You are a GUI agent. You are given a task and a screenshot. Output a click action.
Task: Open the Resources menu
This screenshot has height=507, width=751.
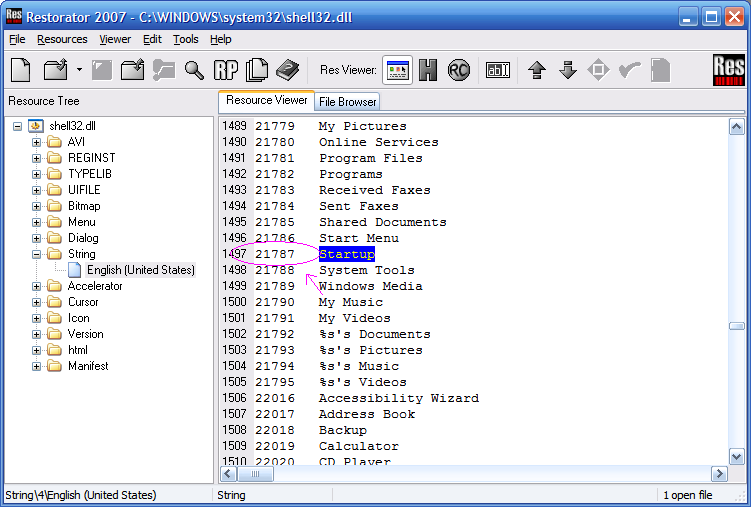pyautogui.click(x=62, y=39)
